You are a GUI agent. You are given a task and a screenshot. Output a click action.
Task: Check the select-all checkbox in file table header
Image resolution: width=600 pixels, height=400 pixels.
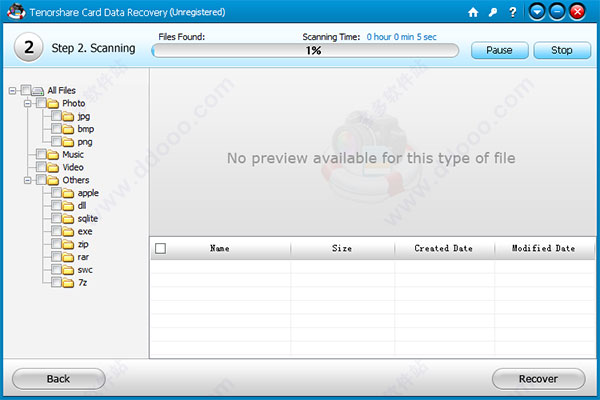pyautogui.click(x=160, y=248)
